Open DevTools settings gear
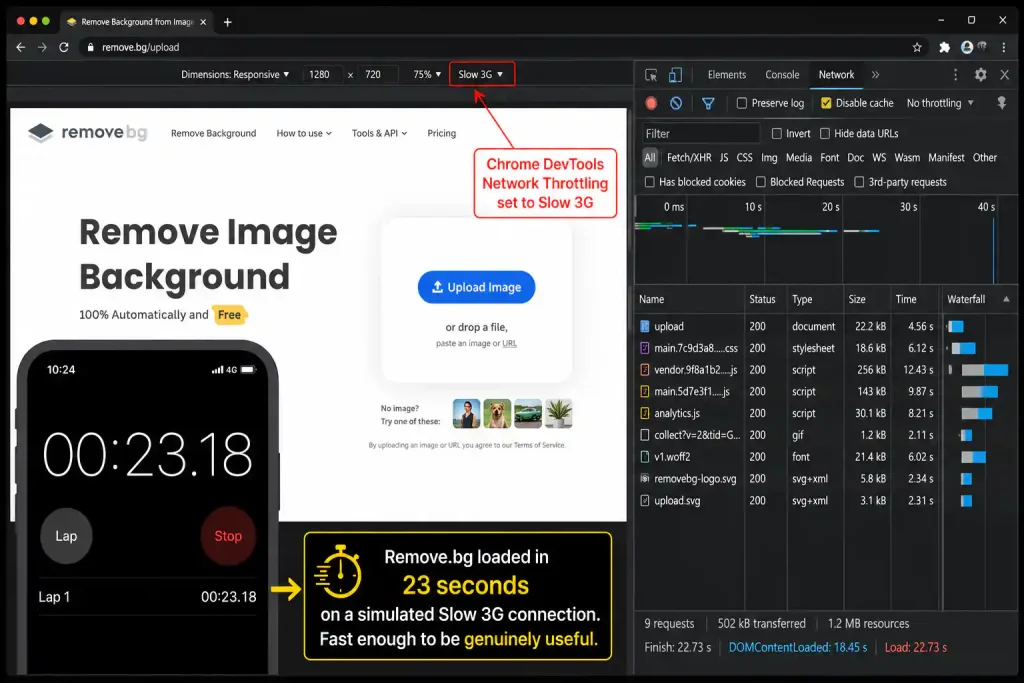The image size is (1024, 683). 981,75
